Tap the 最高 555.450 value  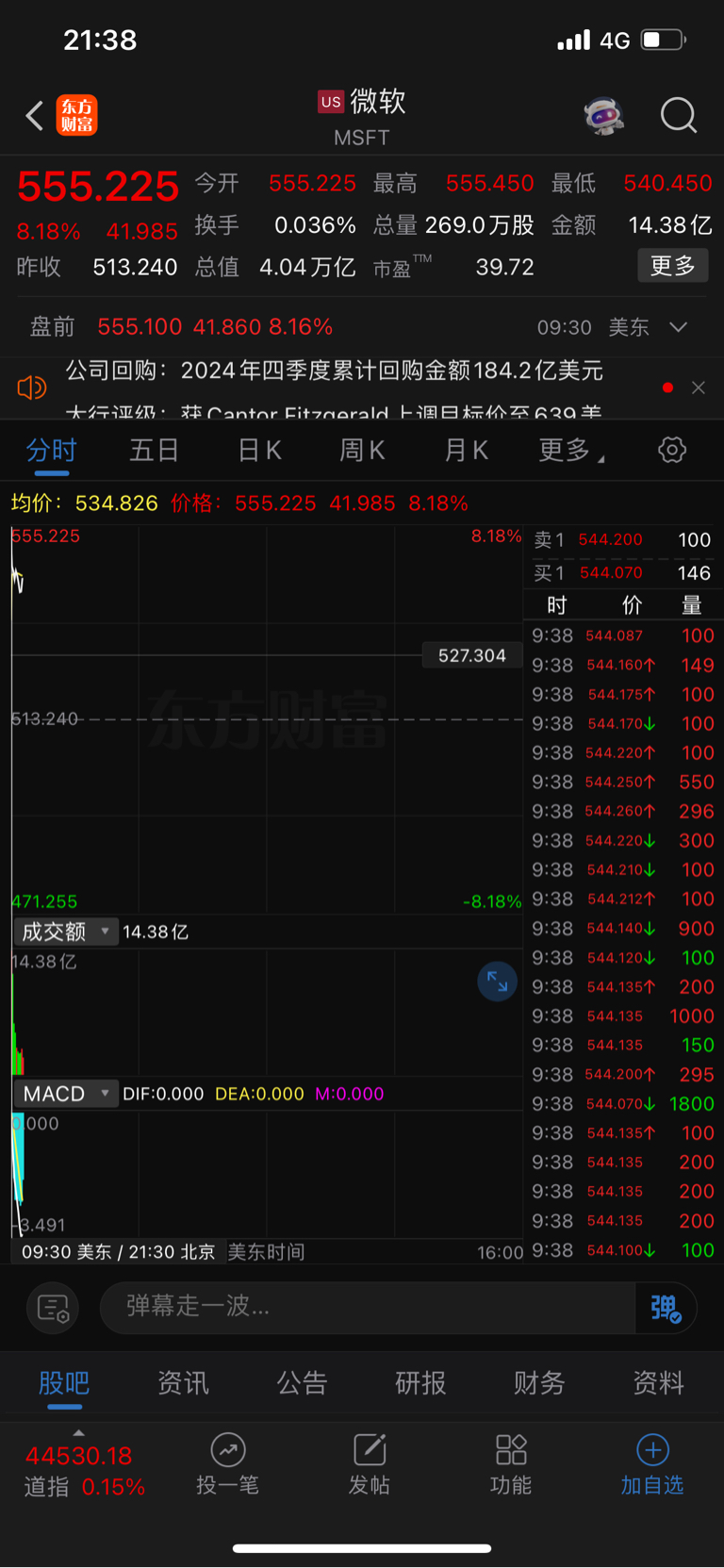tap(490, 183)
